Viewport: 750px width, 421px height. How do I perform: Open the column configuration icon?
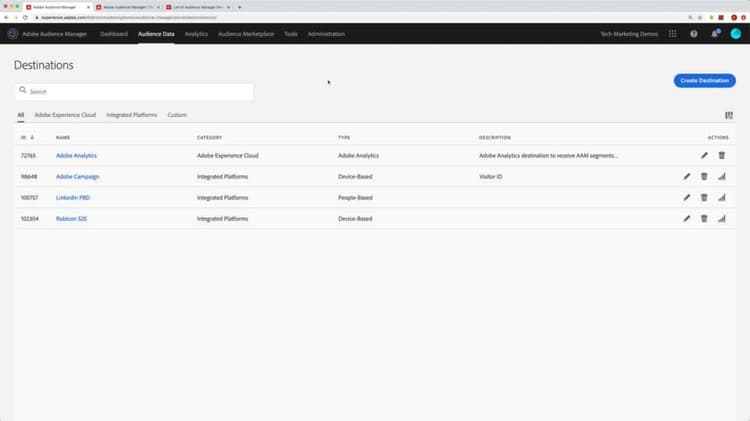coord(729,115)
